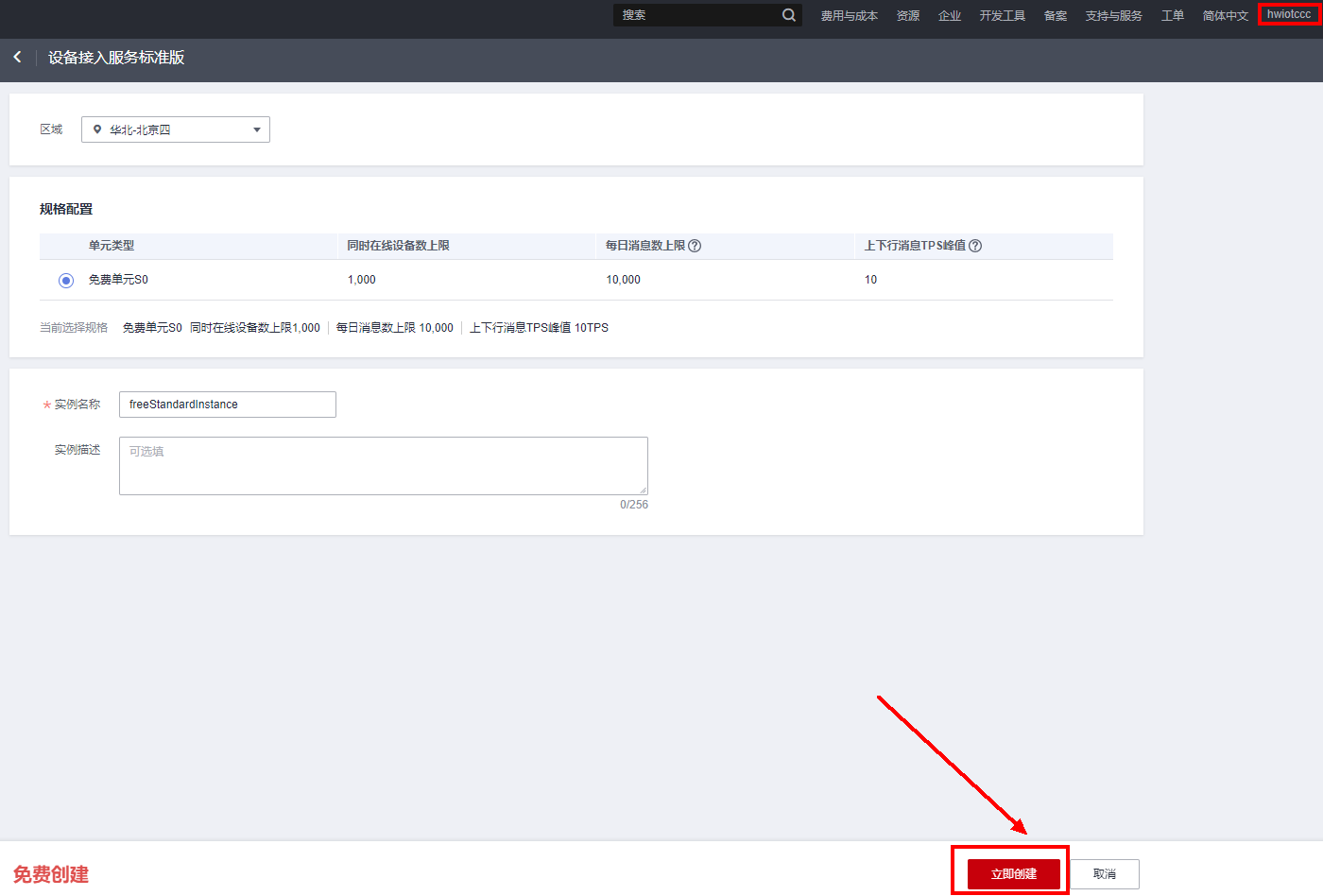Click the 1,000 cell in S0 row
Viewport: 1323px width, 896px height.
click(x=362, y=280)
